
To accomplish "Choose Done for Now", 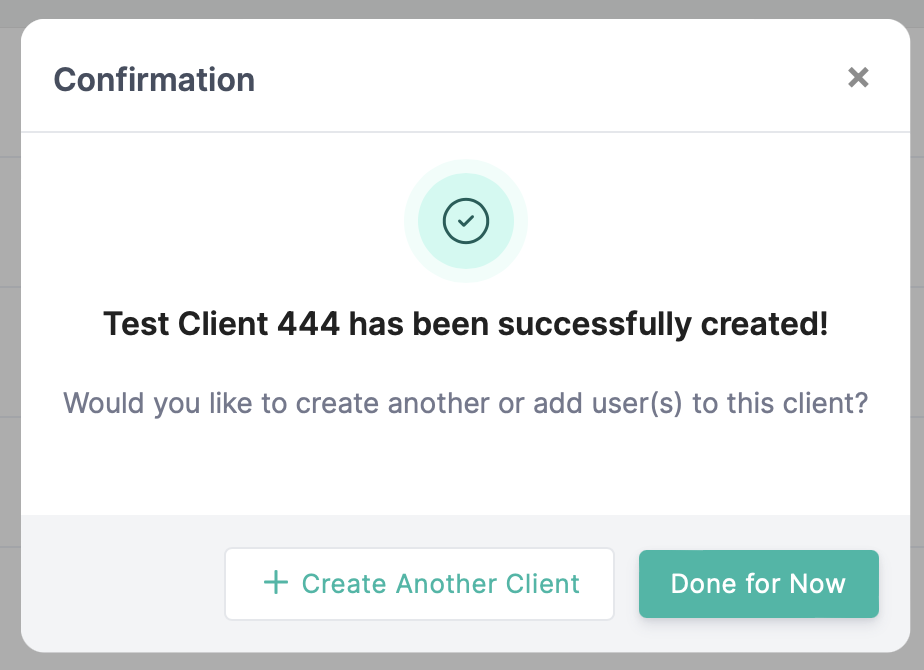I will [758, 583].
